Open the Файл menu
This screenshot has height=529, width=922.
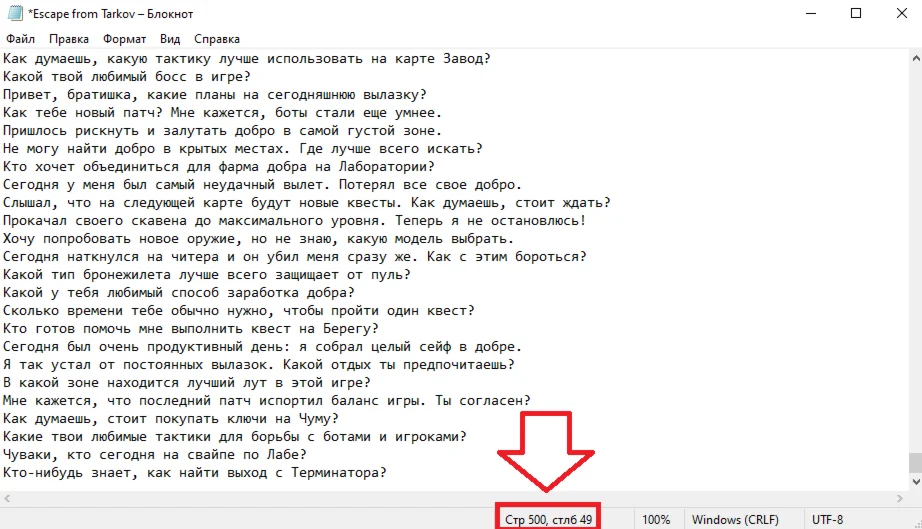21,39
